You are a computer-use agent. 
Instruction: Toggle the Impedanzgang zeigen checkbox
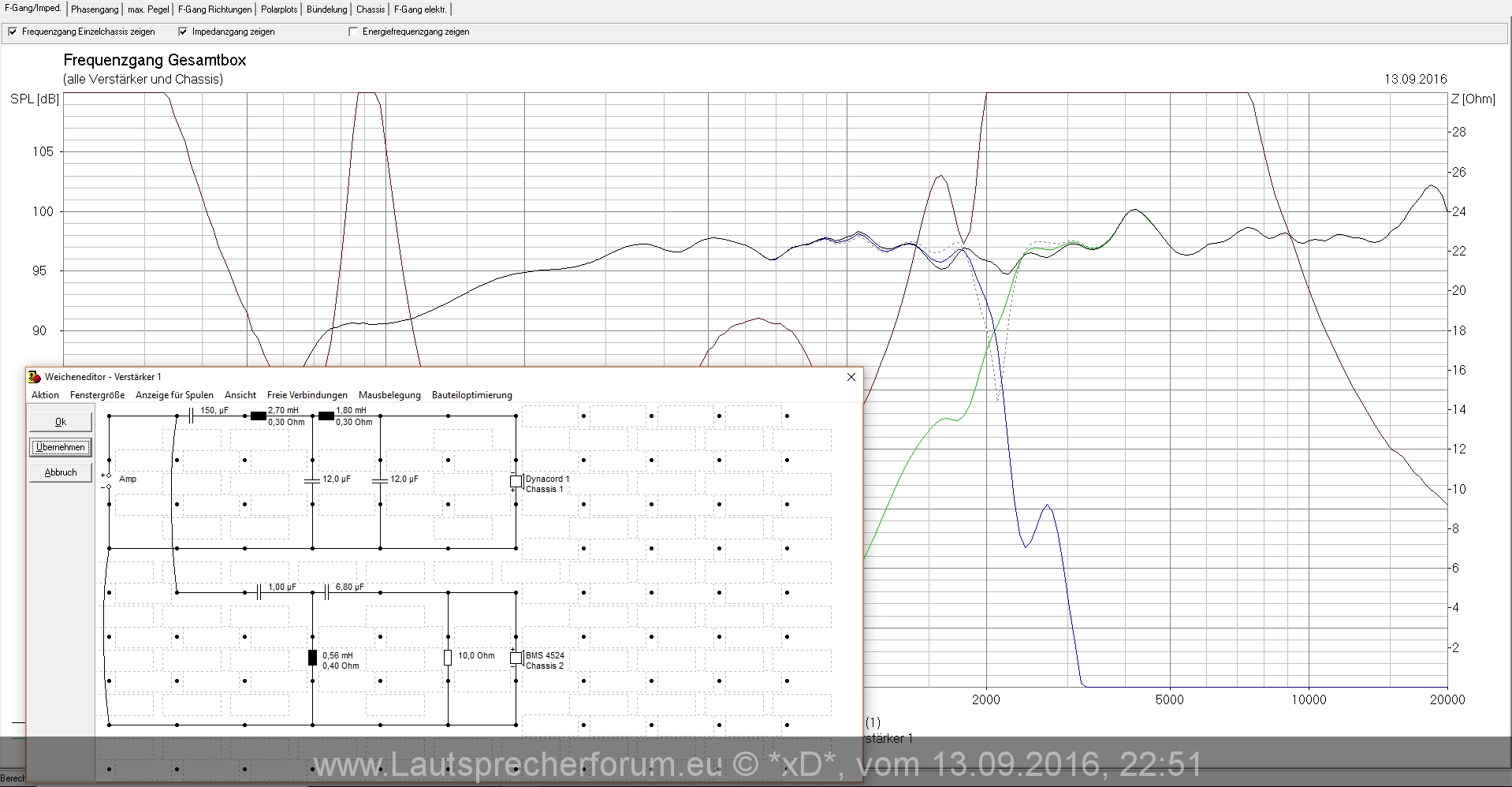(183, 32)
